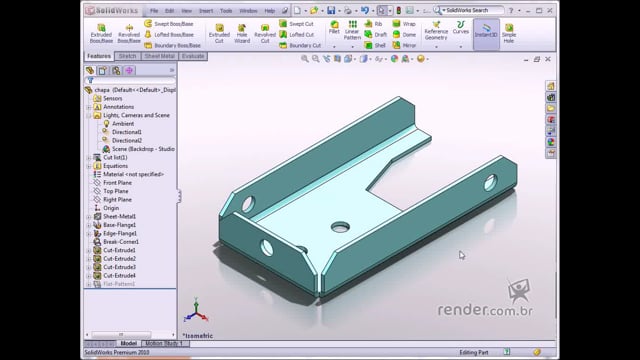
Task: Expand the Sheet-Metal1 feature
Action: click(x=89, y=217)
